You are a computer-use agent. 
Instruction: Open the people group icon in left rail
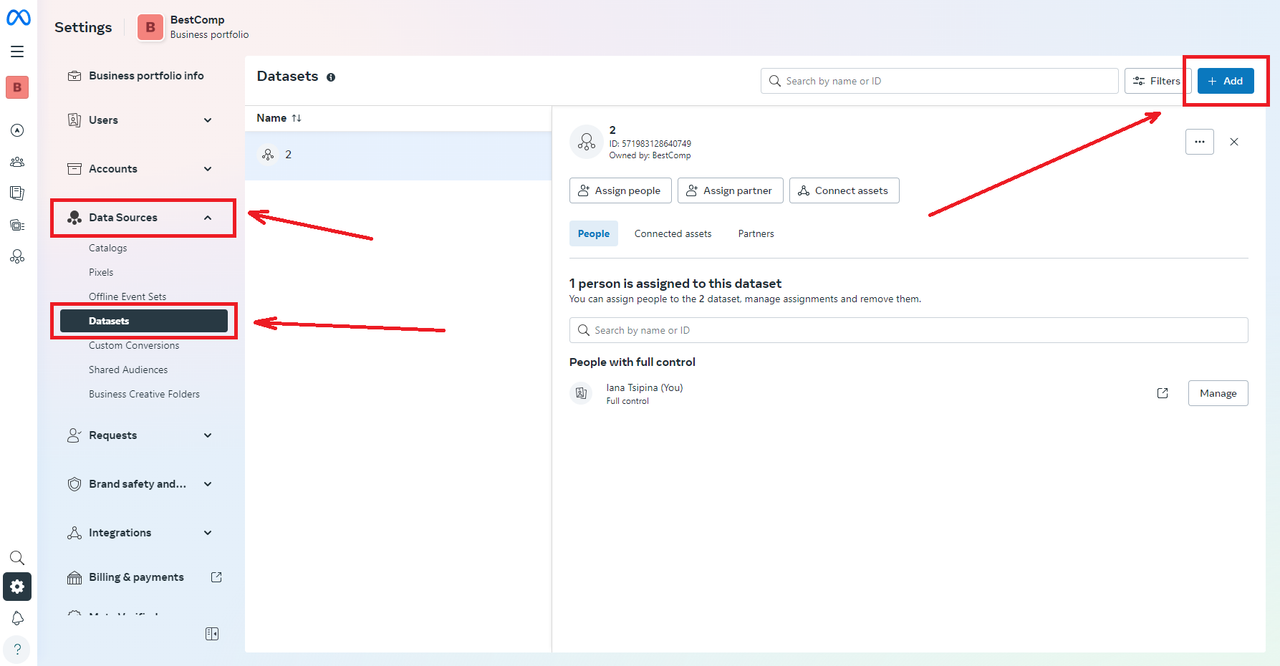[x=17, y=162]
